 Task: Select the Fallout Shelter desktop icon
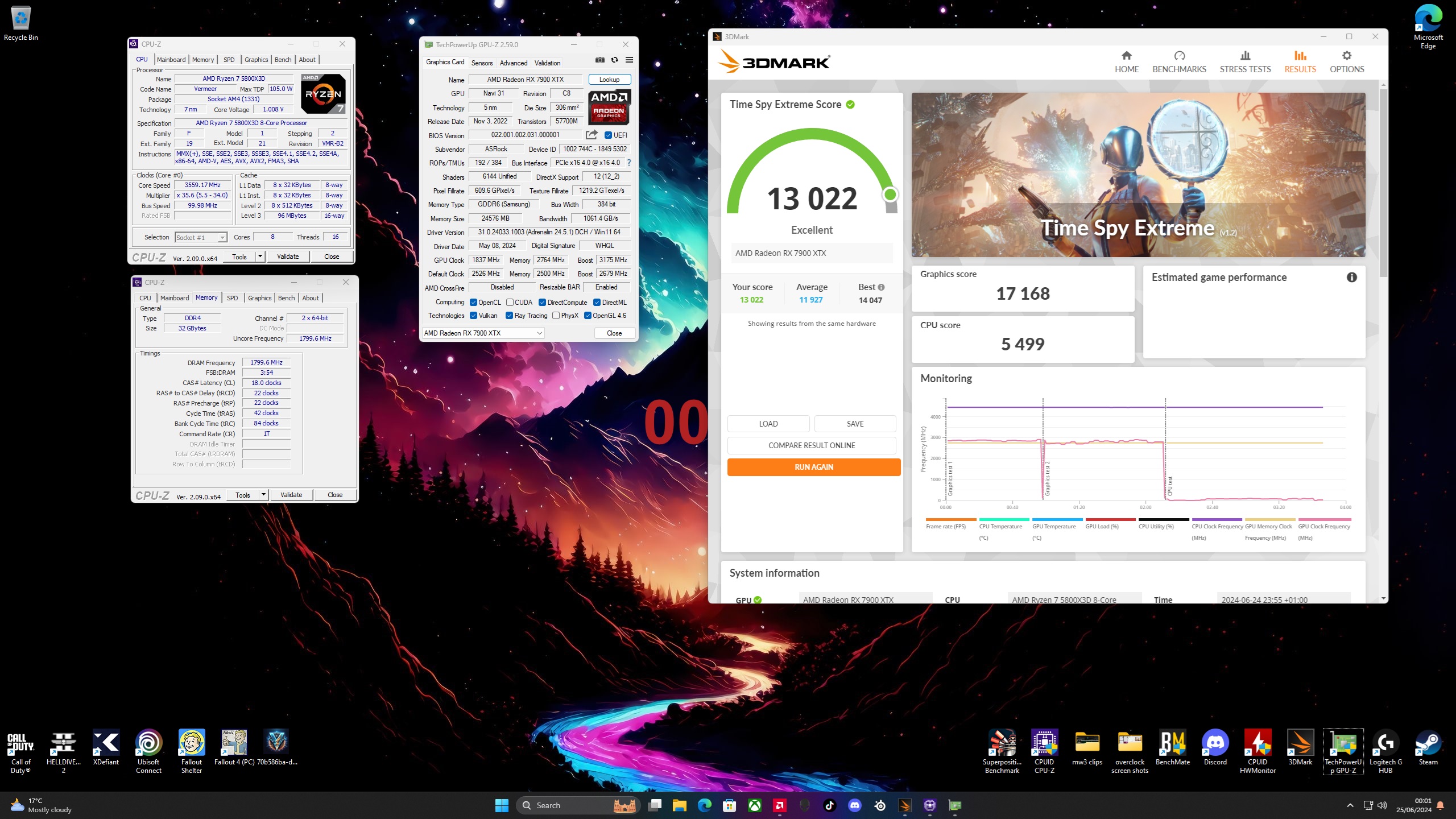point(192,751)
